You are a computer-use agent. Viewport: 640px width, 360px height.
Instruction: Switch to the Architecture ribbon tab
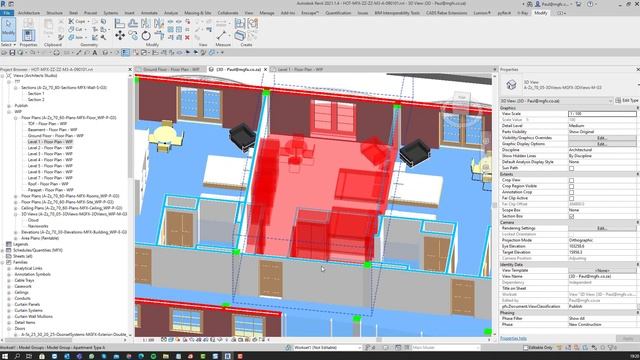pyautogui.click(x=29, y=13)
